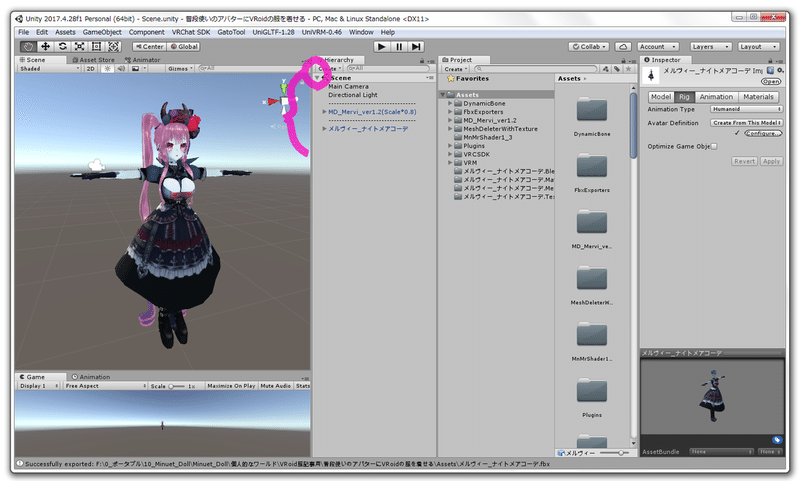Click Save search star icon
Viewport: 800px width, 481px height.
coord(629,69)
